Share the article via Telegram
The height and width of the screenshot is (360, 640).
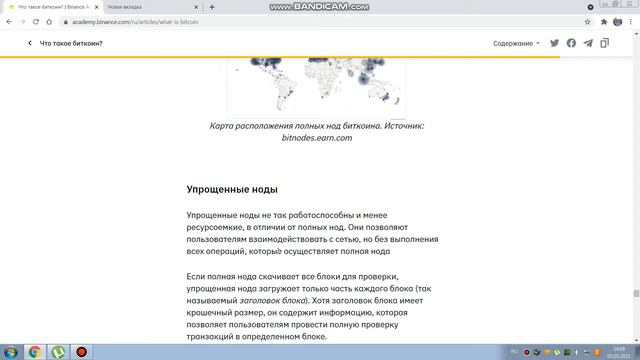(588, 43)
